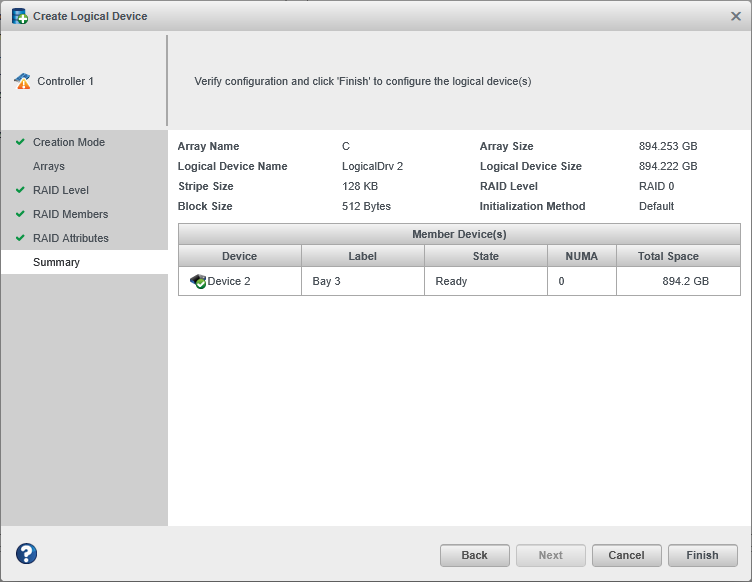752x582 pixels.
Task: Open the Arrays wizard step
Action: pyautogui.click(x=49, y=166)
